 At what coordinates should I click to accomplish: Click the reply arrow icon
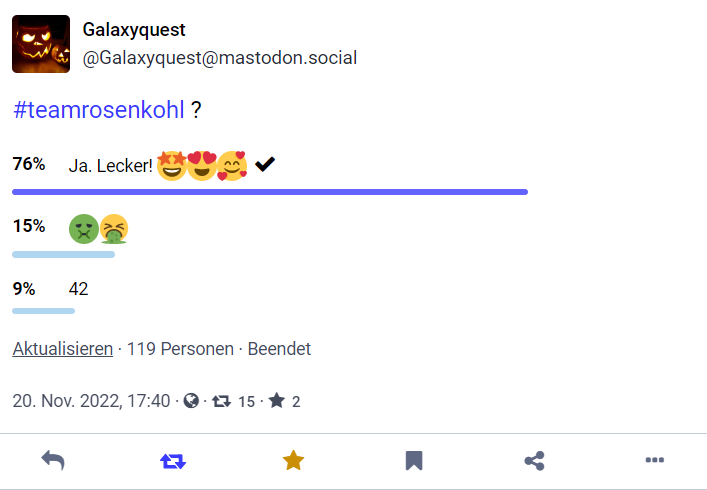[x=53, y=460]
